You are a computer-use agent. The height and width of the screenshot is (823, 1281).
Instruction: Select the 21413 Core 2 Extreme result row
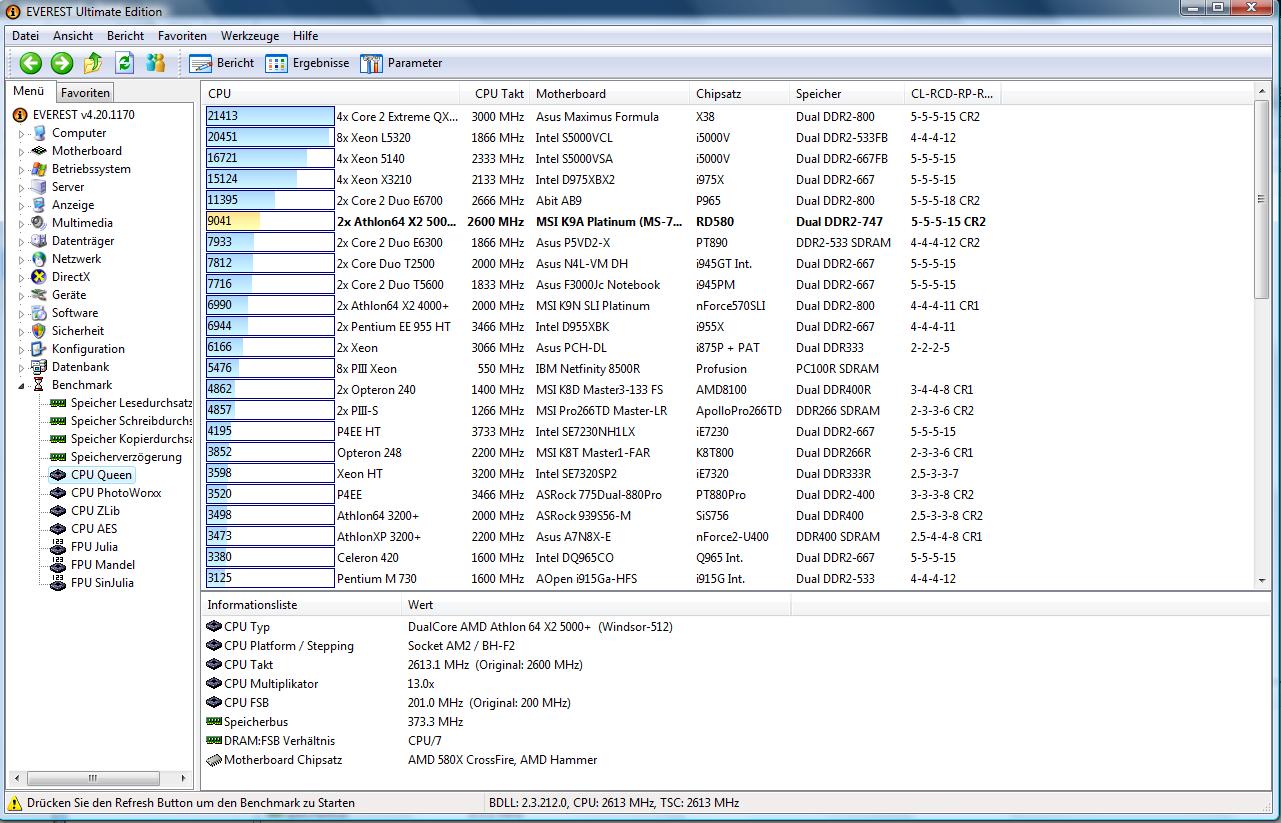727,117
